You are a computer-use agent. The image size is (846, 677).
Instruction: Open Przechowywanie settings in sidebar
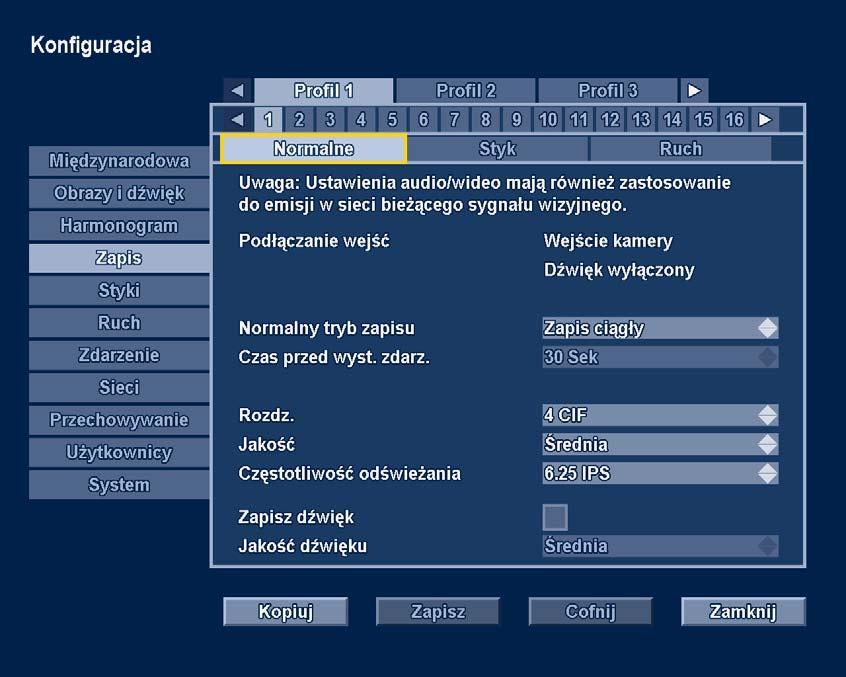point(119,420)
